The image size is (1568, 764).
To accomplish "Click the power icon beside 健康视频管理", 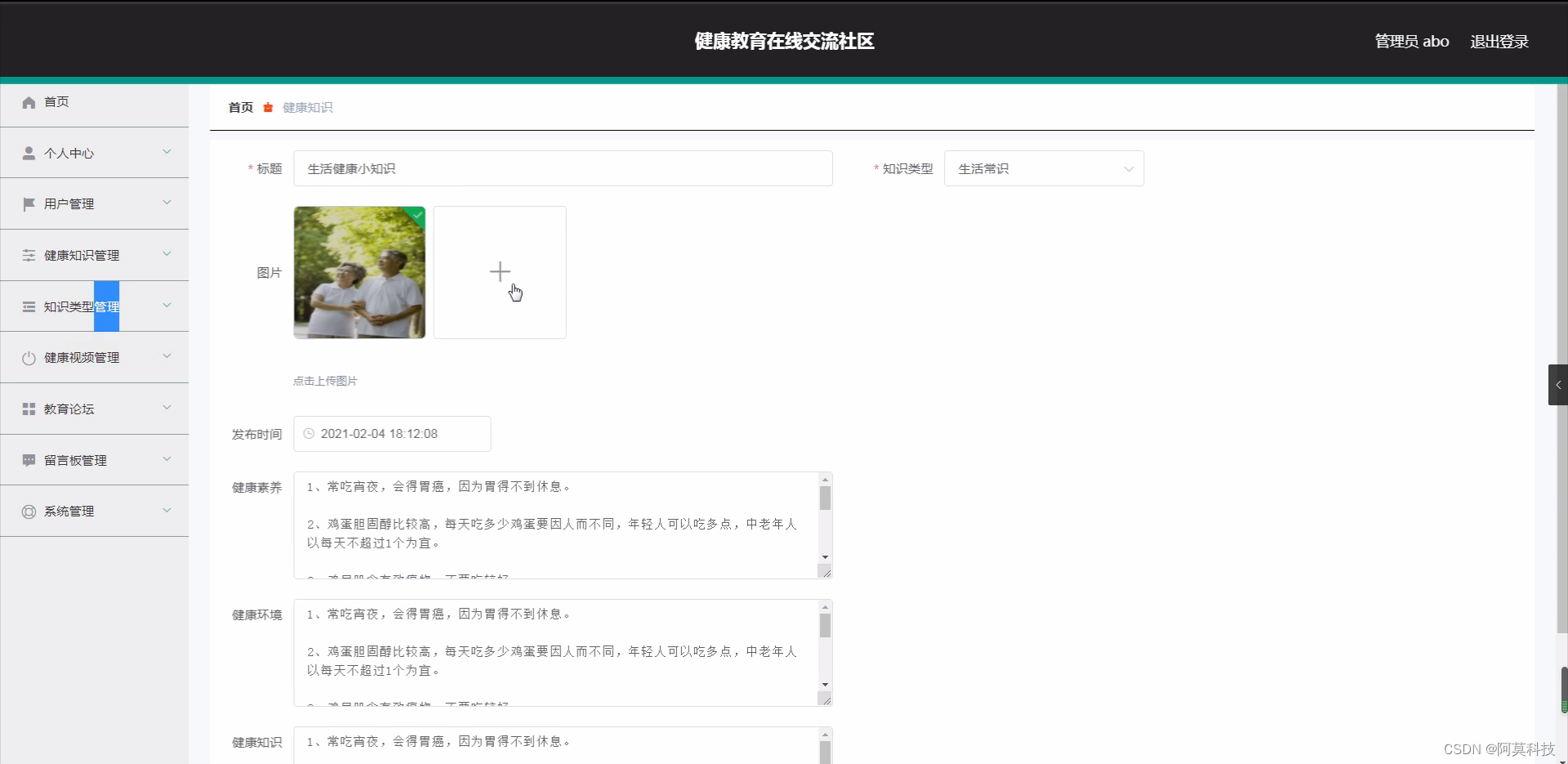I will click(x=29, y=357).
